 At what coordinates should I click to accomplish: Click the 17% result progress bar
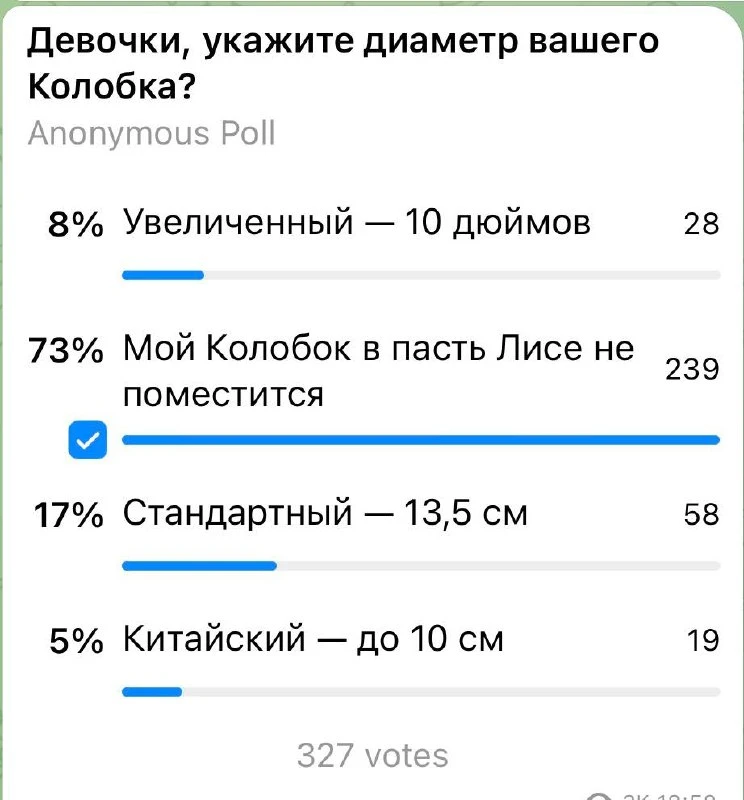(421, 566)
